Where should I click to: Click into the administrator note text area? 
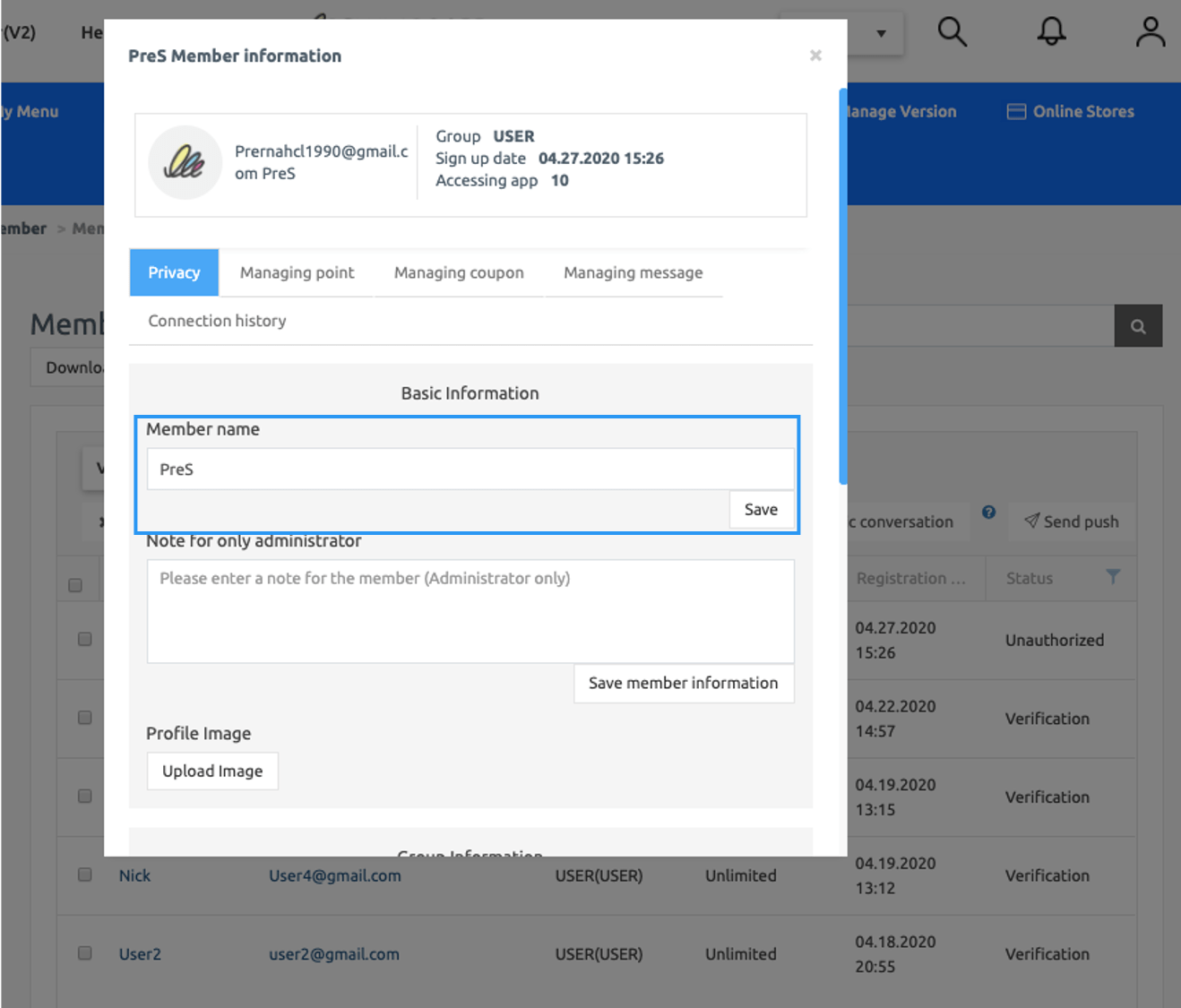pyautogui.click(x=470, y=611)
